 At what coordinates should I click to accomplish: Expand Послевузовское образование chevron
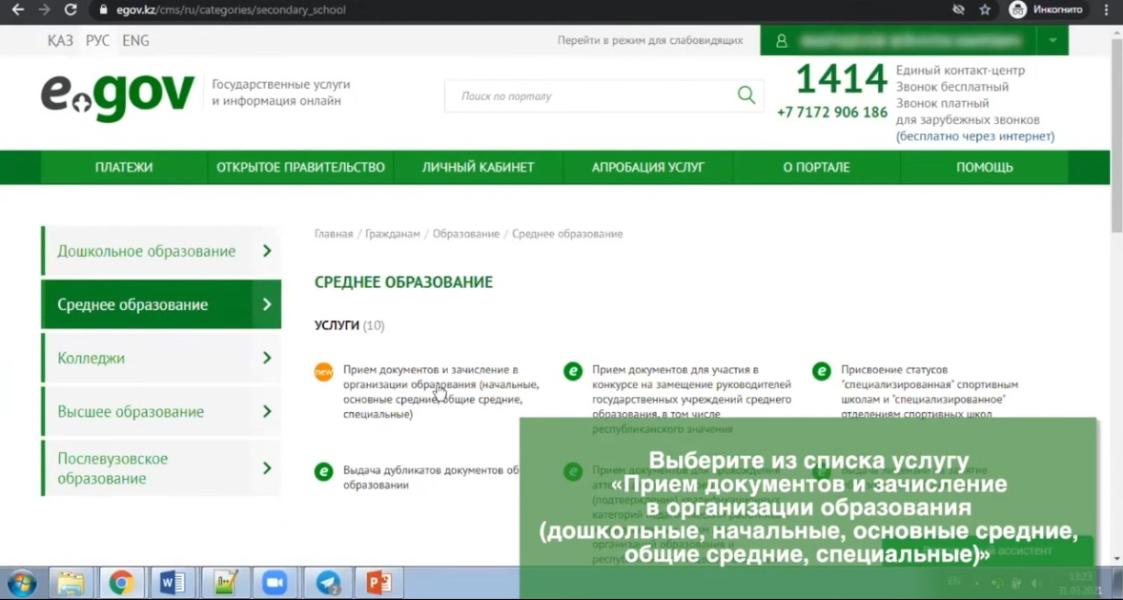click(x=267, y=468)
